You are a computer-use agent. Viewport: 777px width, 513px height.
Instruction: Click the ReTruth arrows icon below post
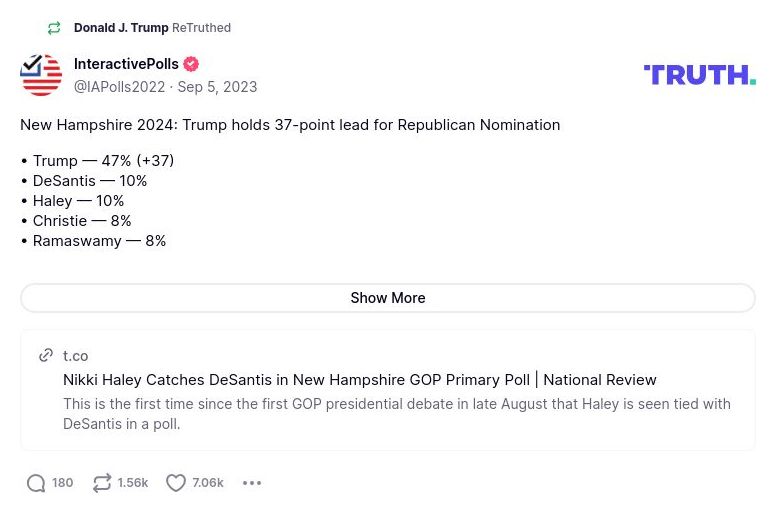(102, 483)
